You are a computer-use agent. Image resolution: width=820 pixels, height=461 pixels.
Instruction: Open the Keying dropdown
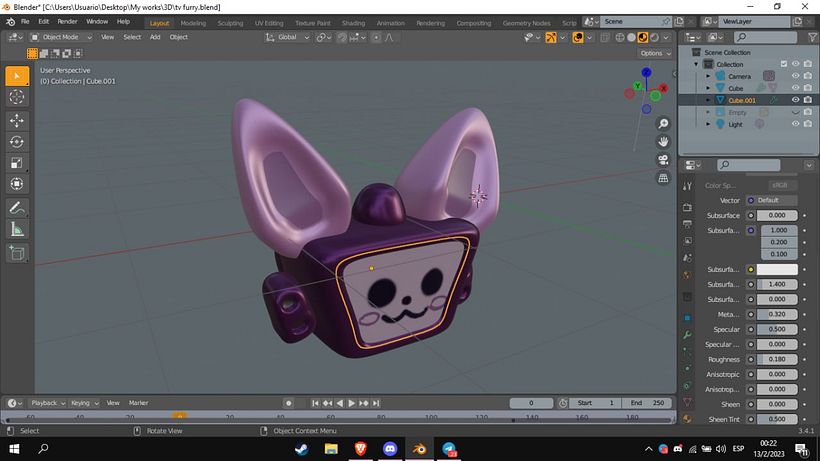tap(84, 403)
